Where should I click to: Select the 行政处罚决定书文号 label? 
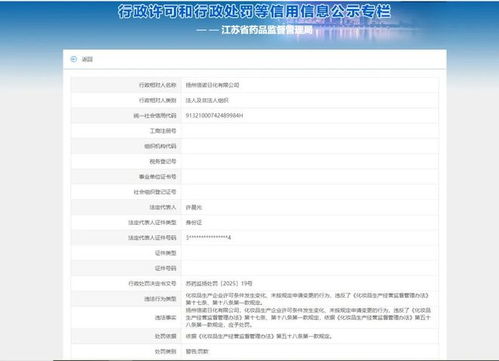(x=152, y=284)
